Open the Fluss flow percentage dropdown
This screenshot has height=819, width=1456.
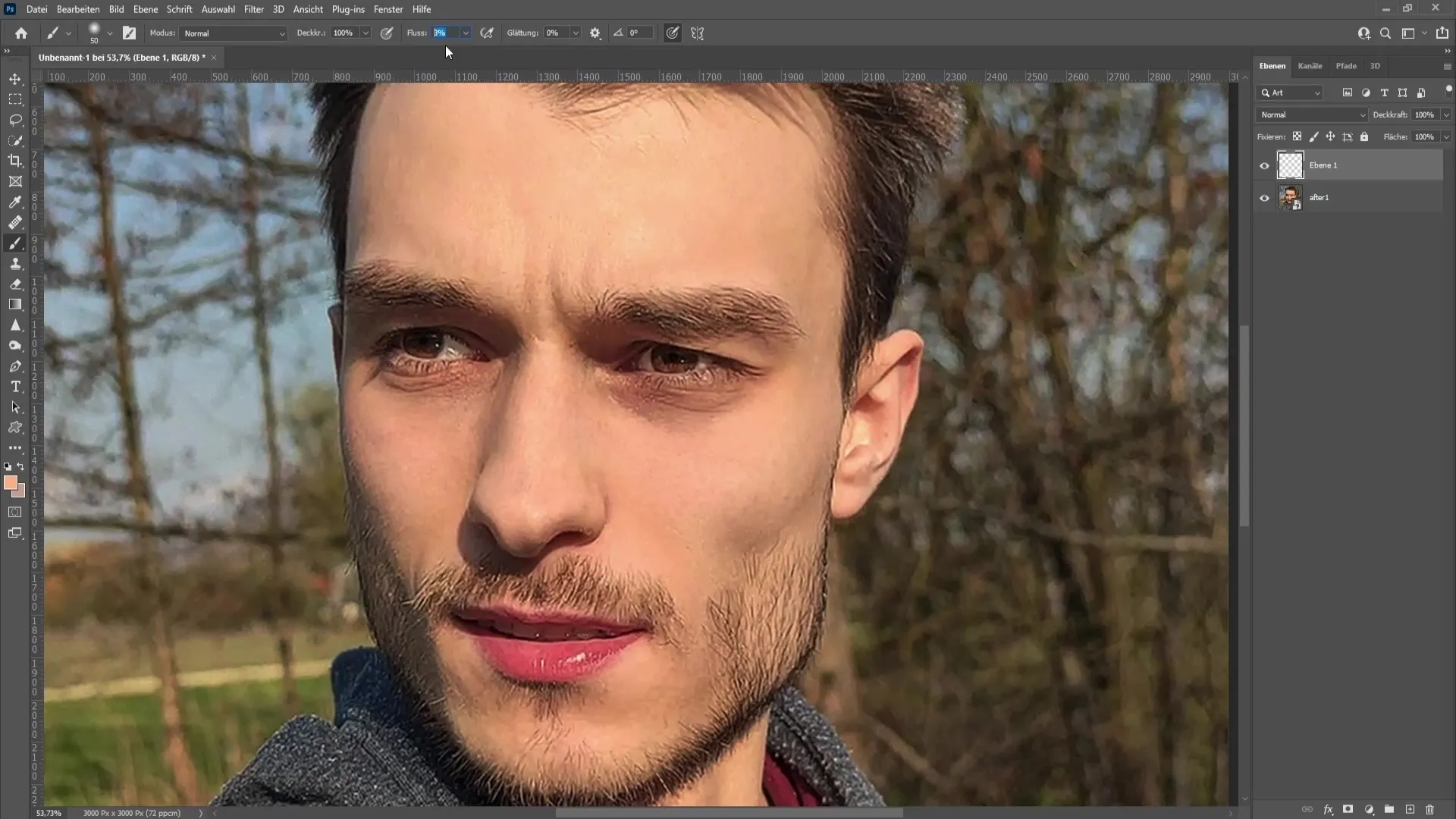pyautogui.click(x=465, y=33)
